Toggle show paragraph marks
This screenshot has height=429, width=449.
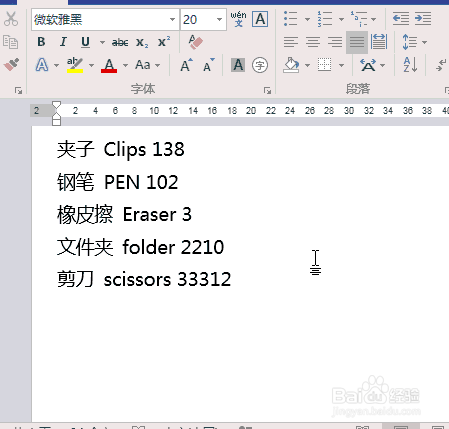point(441,65)
